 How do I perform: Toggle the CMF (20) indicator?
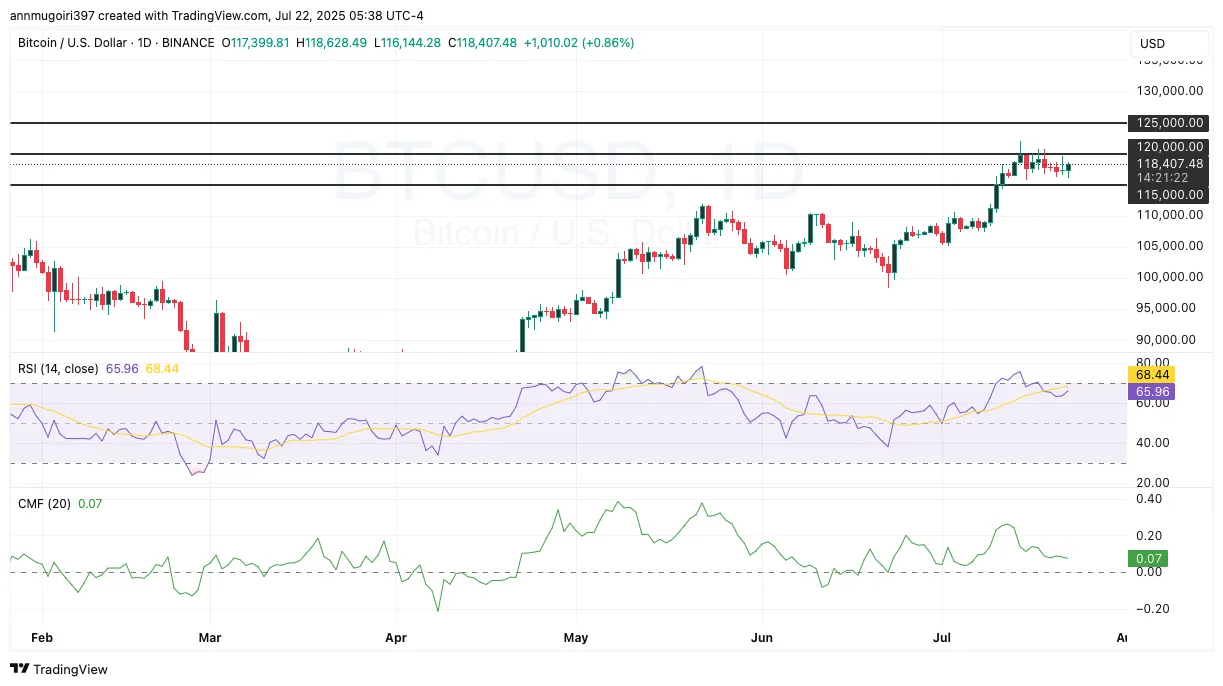tap(45, 503)
